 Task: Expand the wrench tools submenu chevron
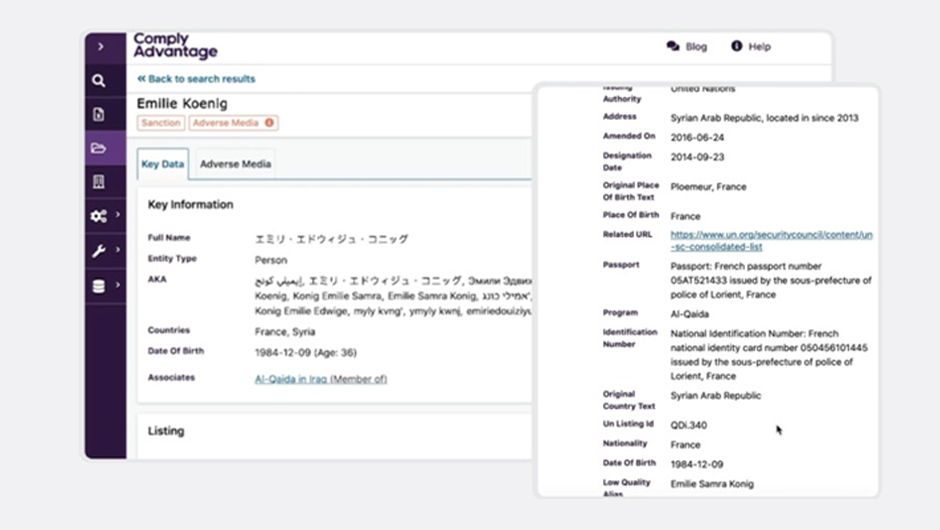[x=118, y=249]
